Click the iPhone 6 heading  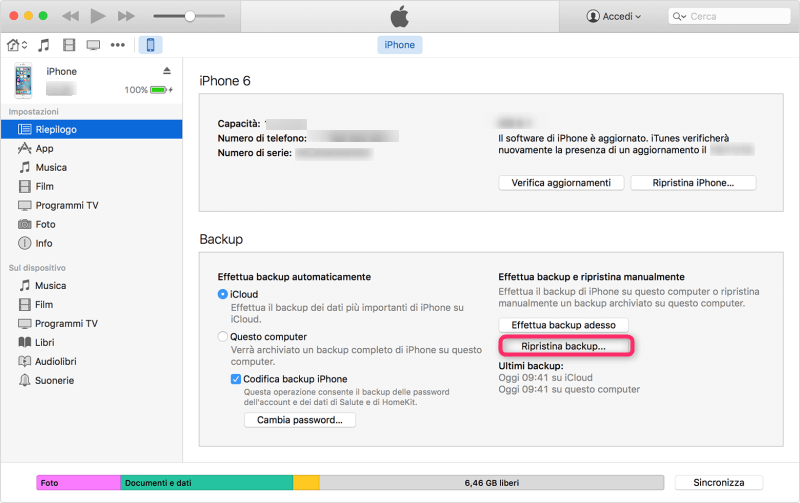tap(225, 81)
